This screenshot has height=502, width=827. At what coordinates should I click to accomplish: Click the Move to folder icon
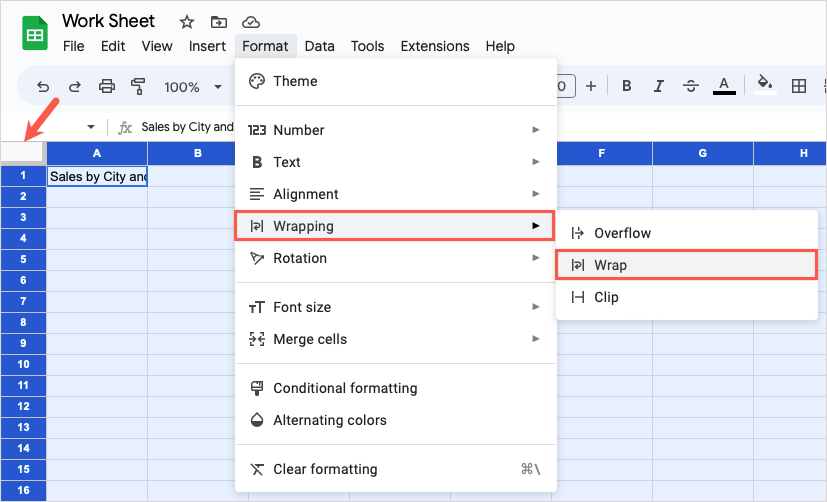tap(219, 21)
